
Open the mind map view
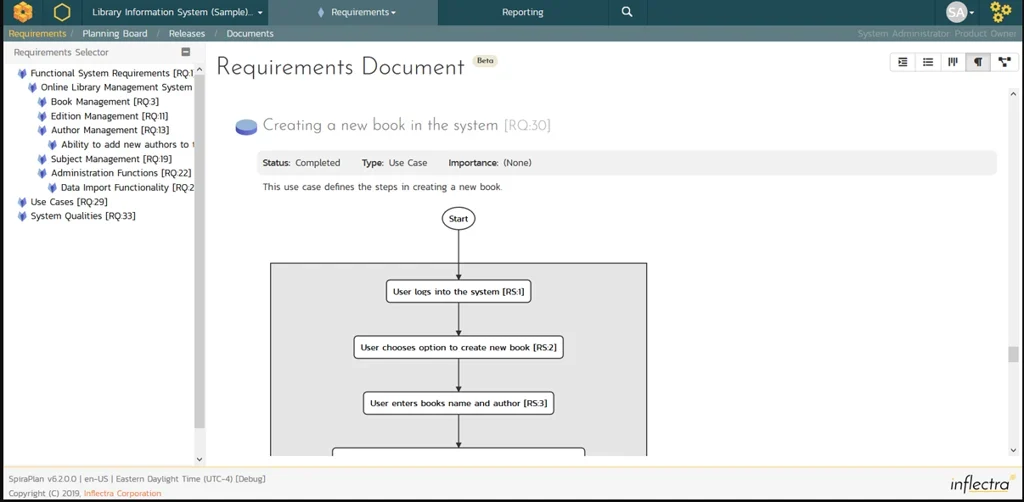pos(1004,62)
